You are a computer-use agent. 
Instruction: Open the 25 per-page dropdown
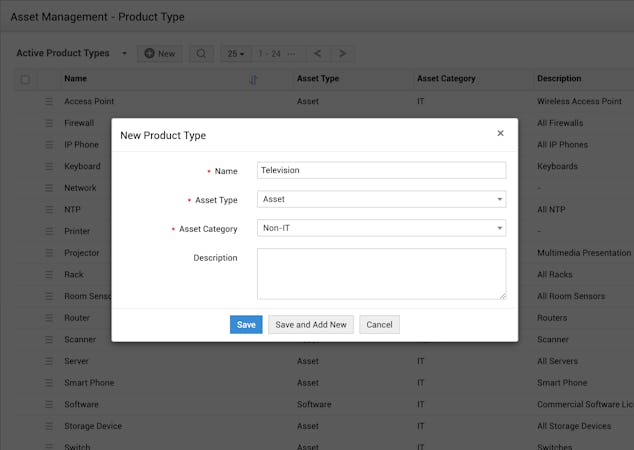(236, 53)
